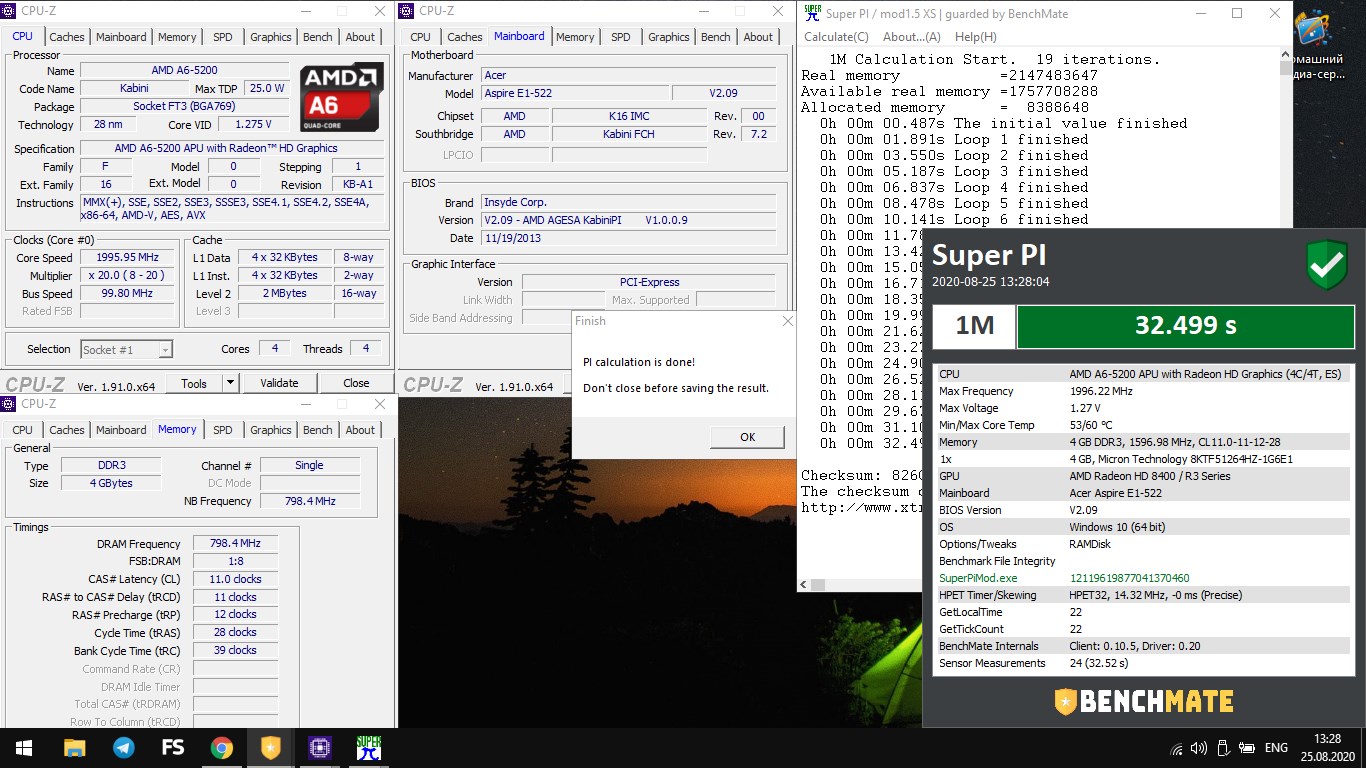
Task: Click the Close button in CPU-Z
Action: point(356,383)
